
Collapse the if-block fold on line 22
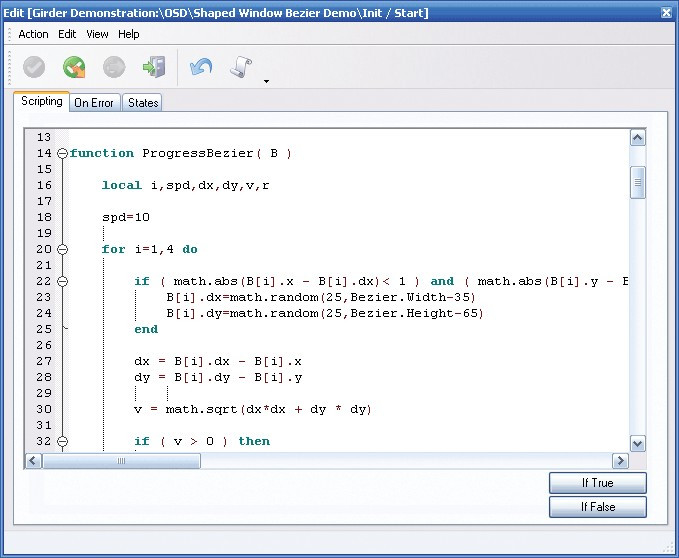coord(63,281)
